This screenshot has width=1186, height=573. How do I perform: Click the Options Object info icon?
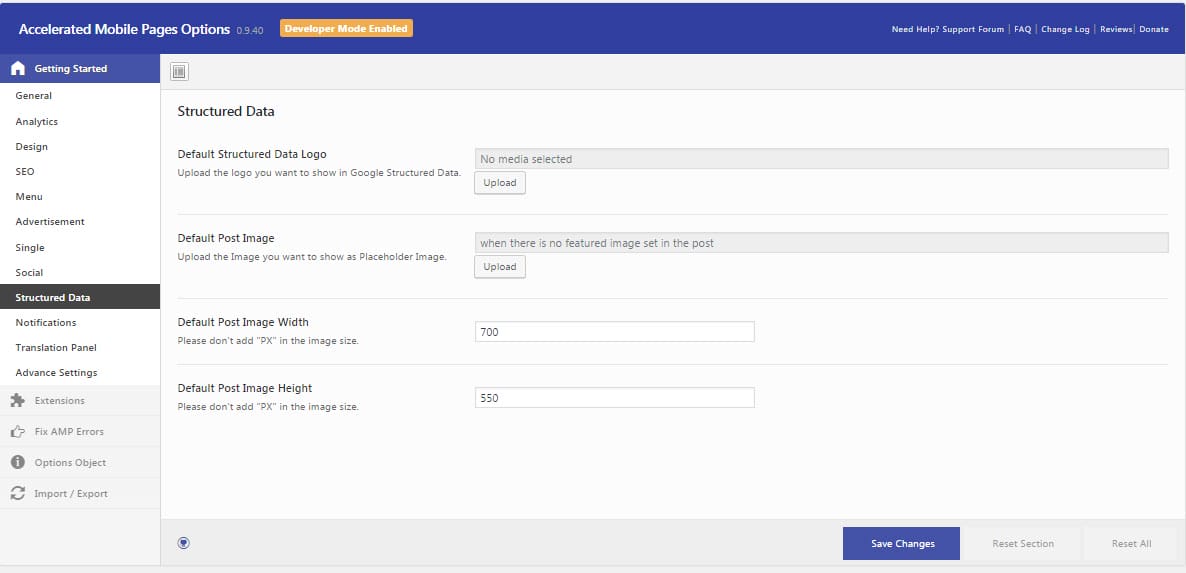(17, 463)
